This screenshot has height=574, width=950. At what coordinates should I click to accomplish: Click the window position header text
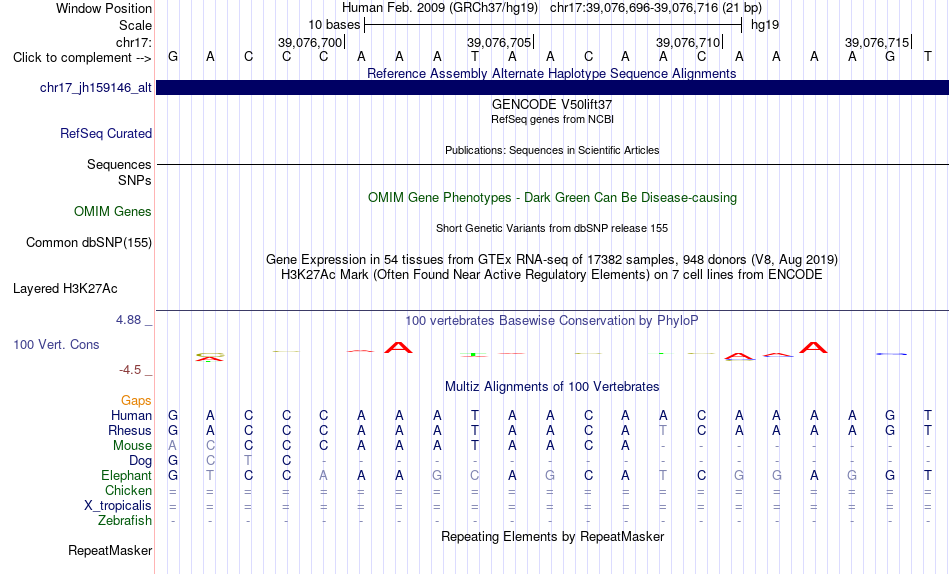(x=551, y=8)
